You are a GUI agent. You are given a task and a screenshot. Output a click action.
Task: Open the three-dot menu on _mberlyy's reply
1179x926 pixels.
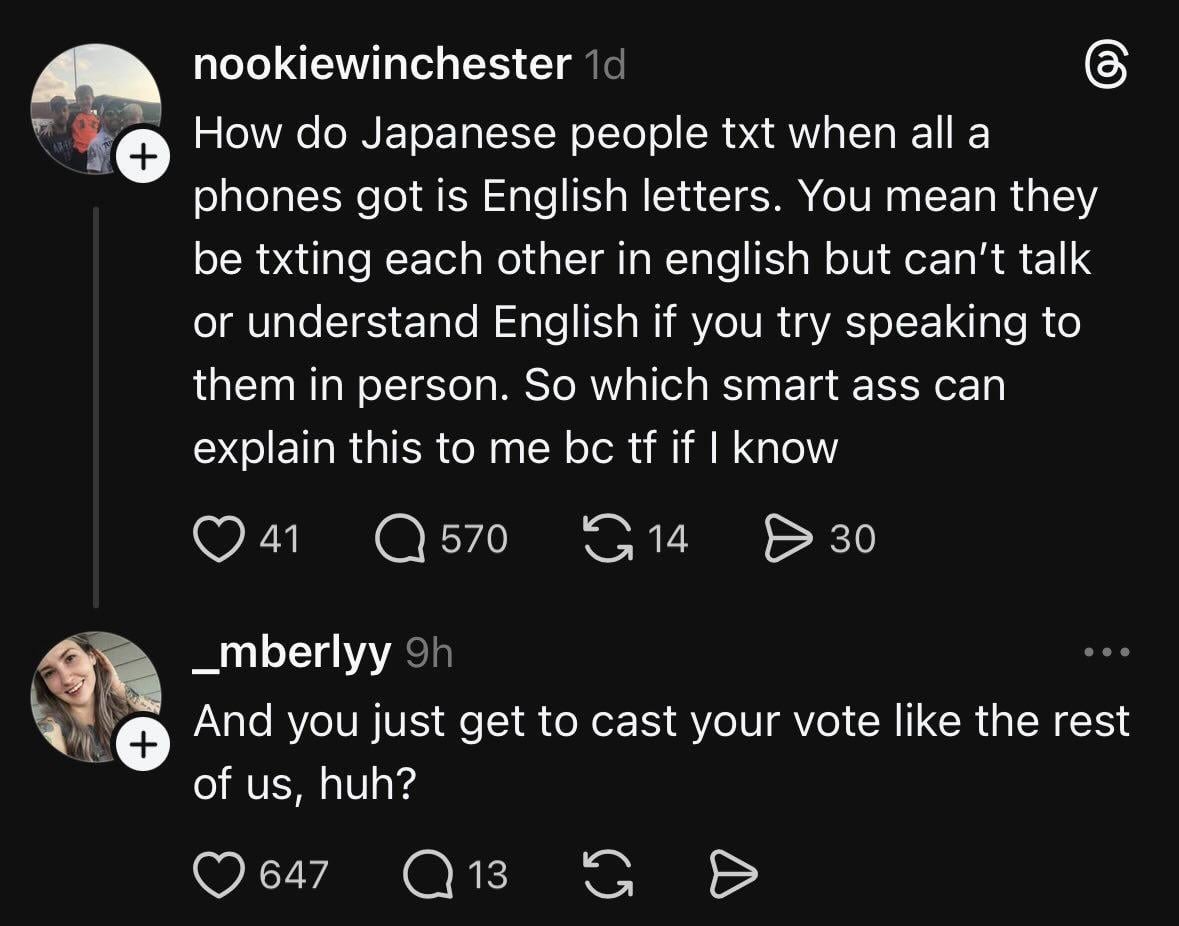click(x=1107, y=653)
